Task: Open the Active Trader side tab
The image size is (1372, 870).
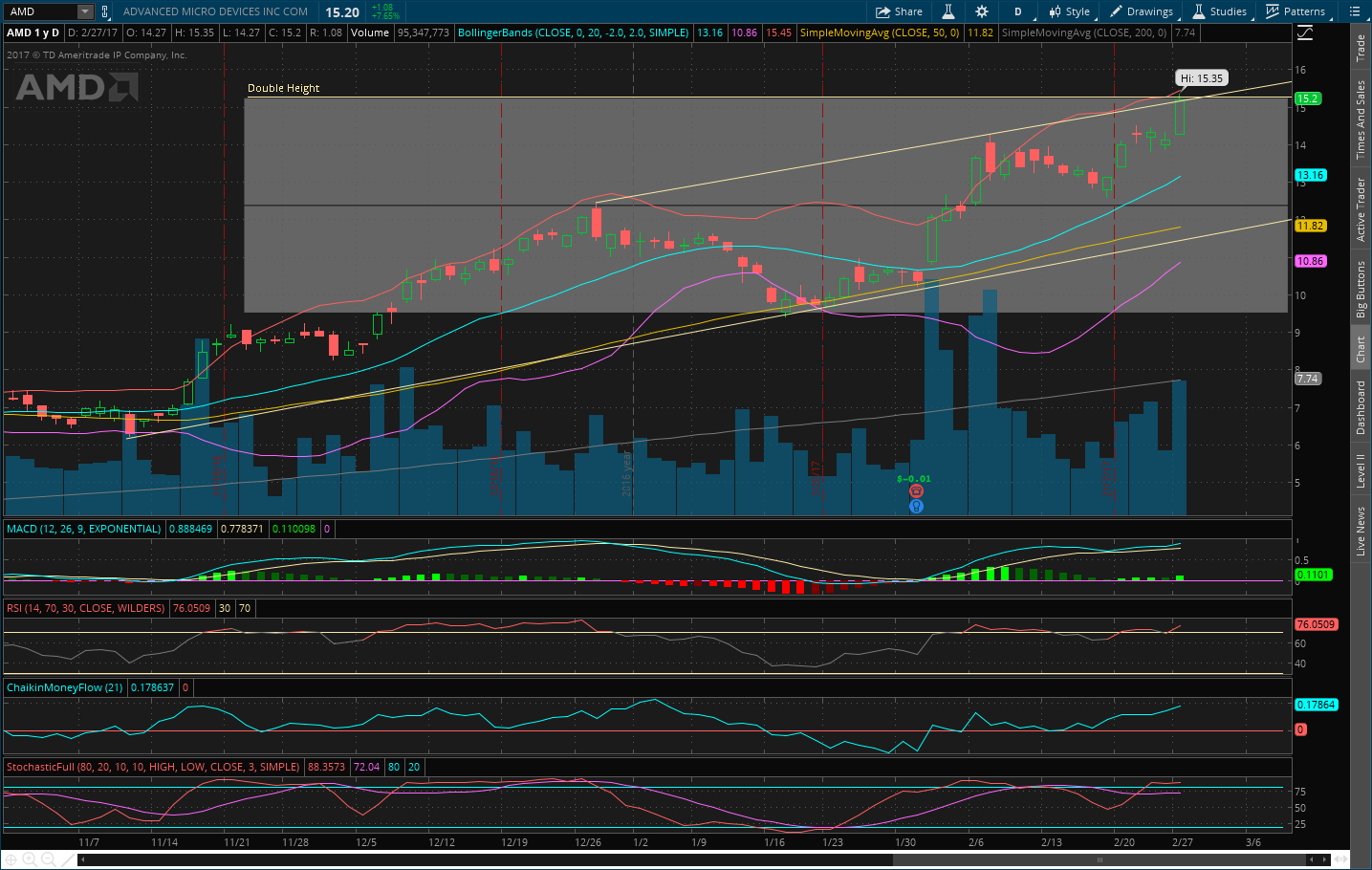Action: (x=1361, y=208)
